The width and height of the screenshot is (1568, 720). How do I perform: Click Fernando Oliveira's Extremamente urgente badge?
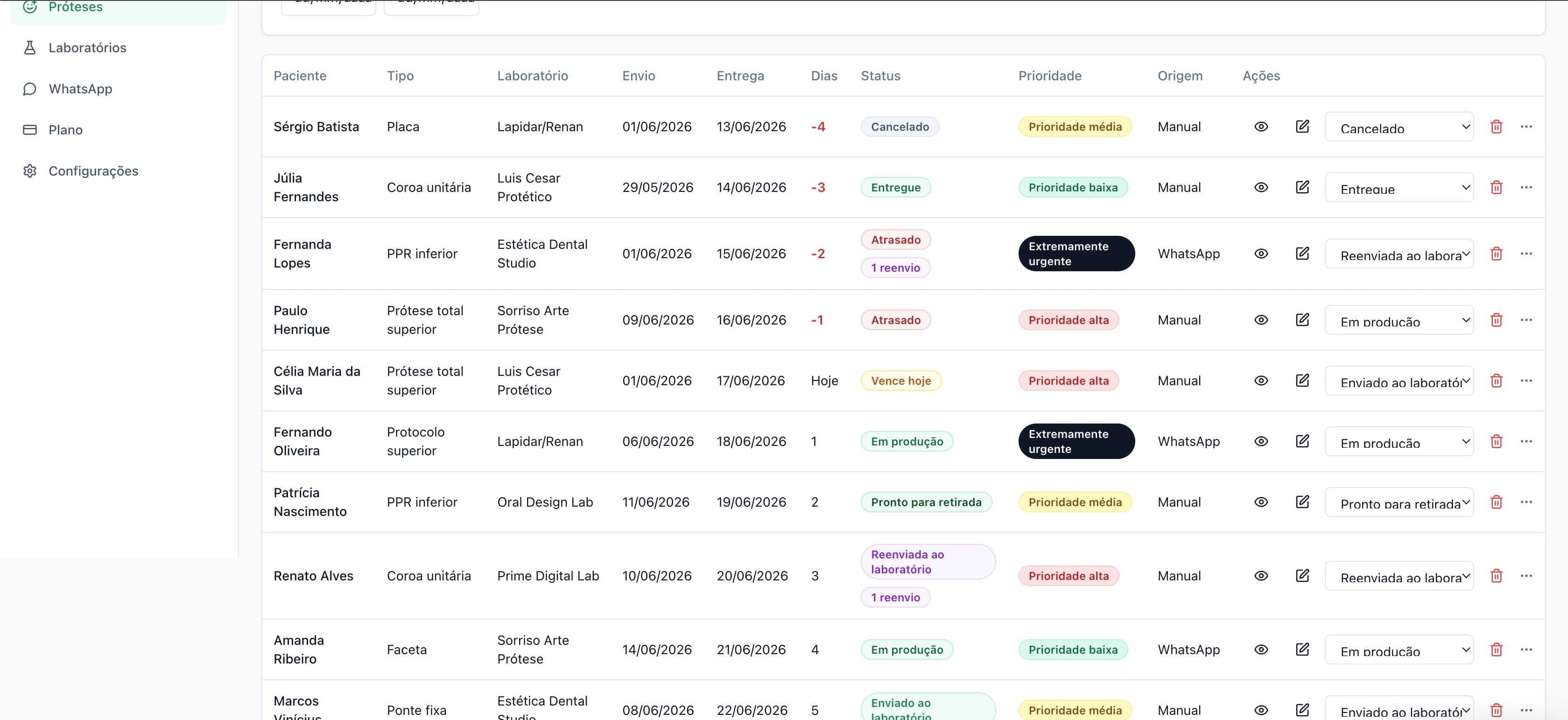click(1076, 441)
